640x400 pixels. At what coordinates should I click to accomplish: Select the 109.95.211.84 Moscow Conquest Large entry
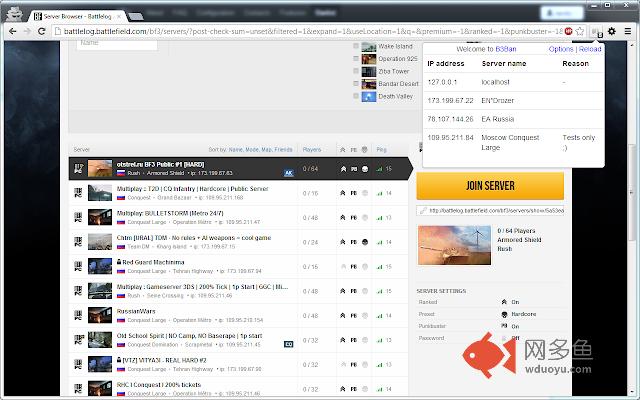513,142
